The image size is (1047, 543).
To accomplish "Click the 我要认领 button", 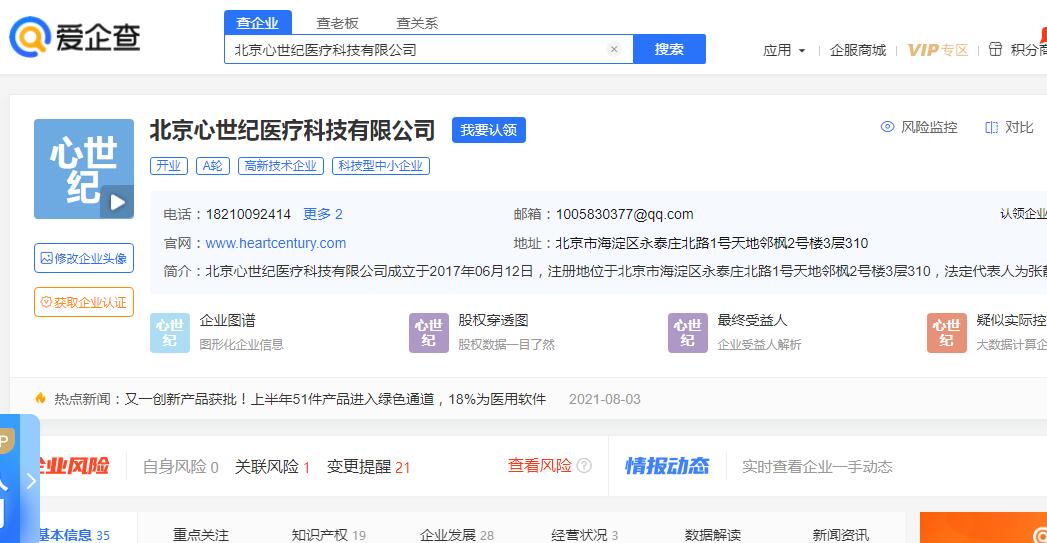I will (489, 130).
